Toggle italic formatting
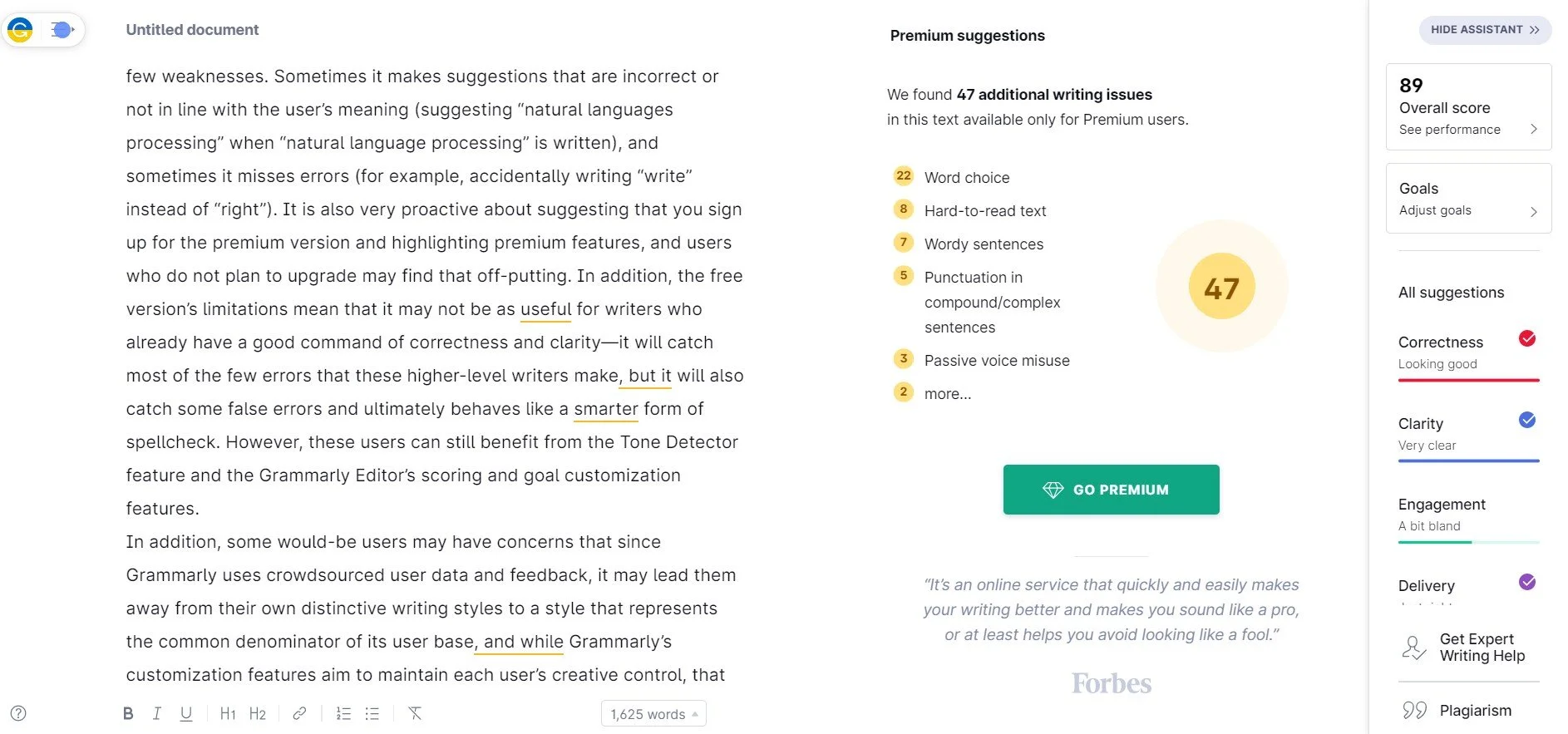Image resolution: width=1568 pixels, height=734 pixels. [x=156, y=713]
